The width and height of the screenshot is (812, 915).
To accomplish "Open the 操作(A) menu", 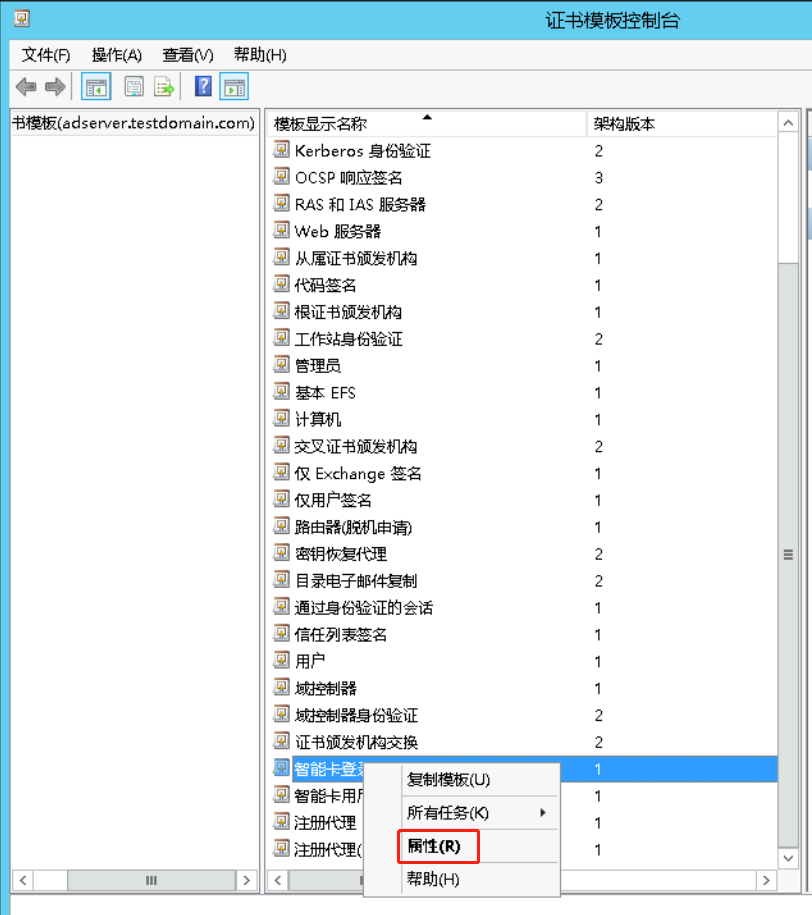I will [x=116, y=55].
